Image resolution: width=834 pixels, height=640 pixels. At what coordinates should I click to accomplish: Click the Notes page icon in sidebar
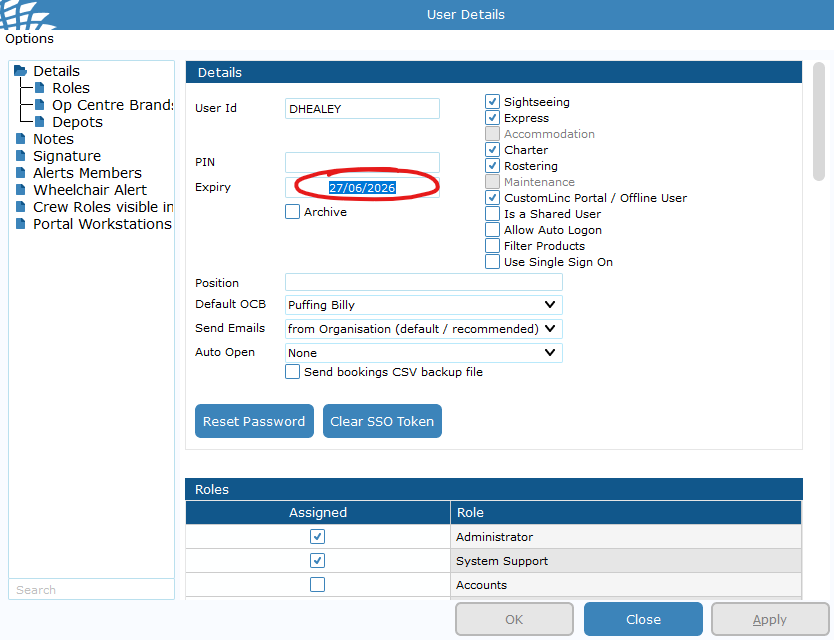tap(20, 139)
